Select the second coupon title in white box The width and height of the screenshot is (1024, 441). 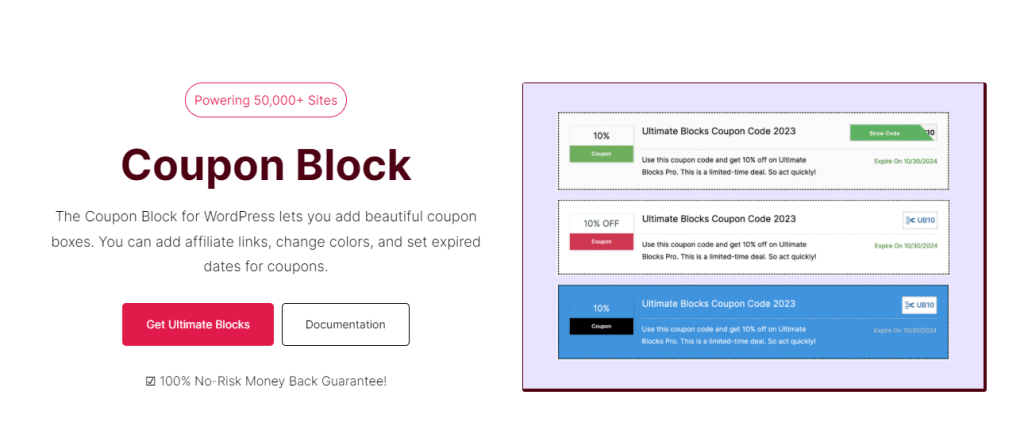718,218
